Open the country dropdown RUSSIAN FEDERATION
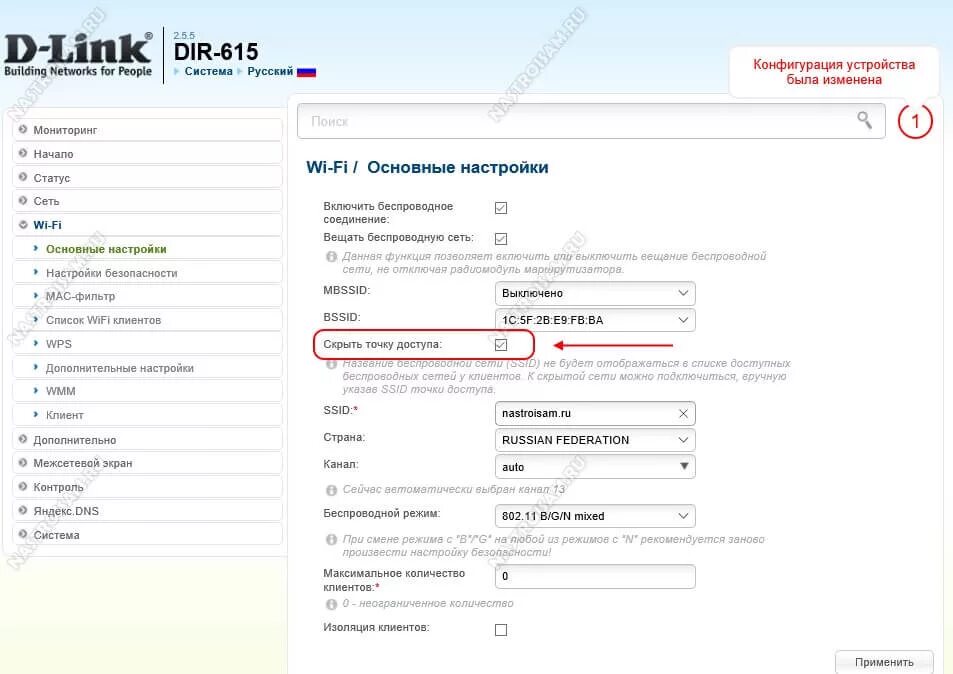 coord(595,440)
